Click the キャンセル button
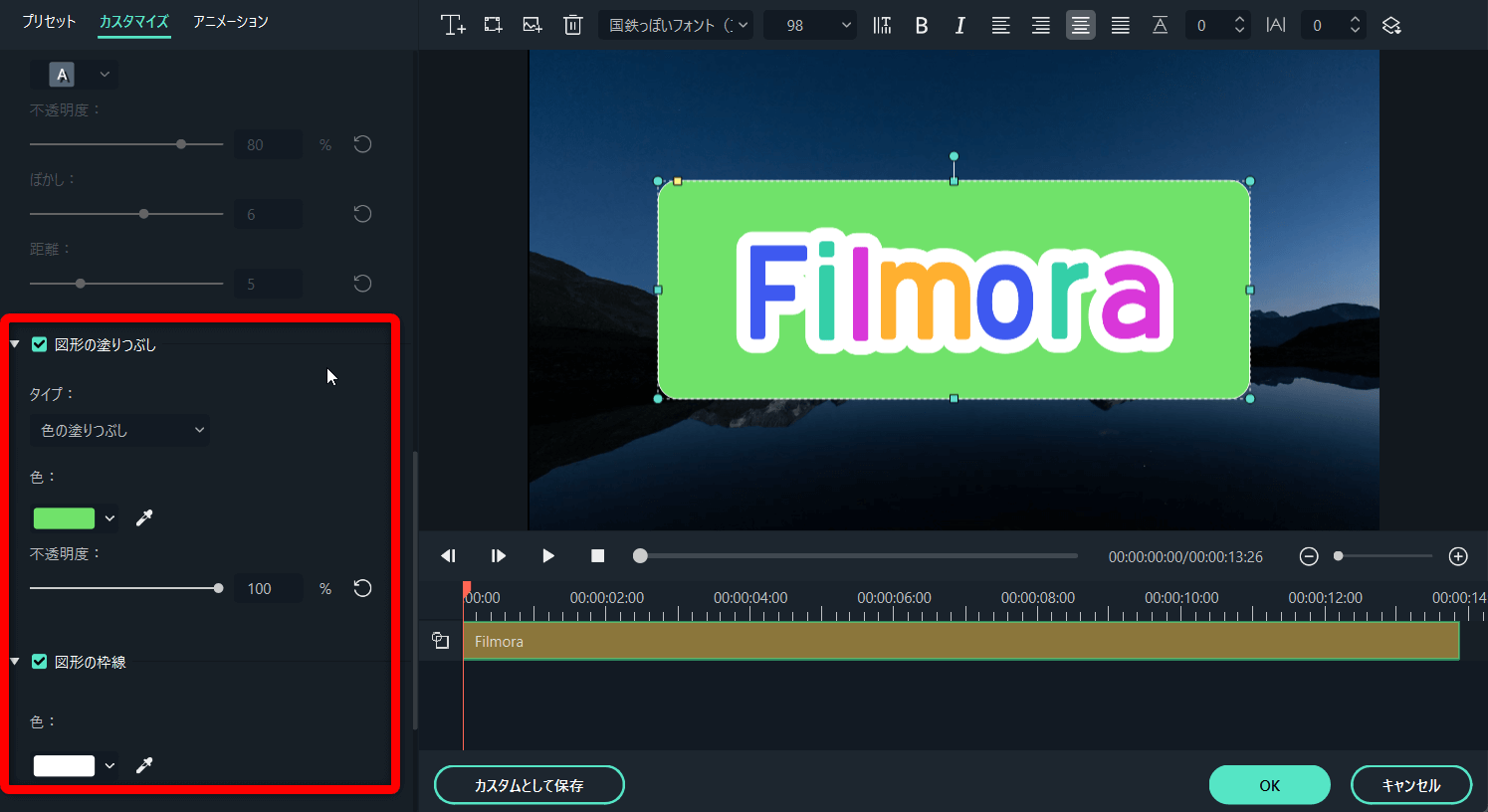Screen dimensions: 1488x812 point(1411,785)
